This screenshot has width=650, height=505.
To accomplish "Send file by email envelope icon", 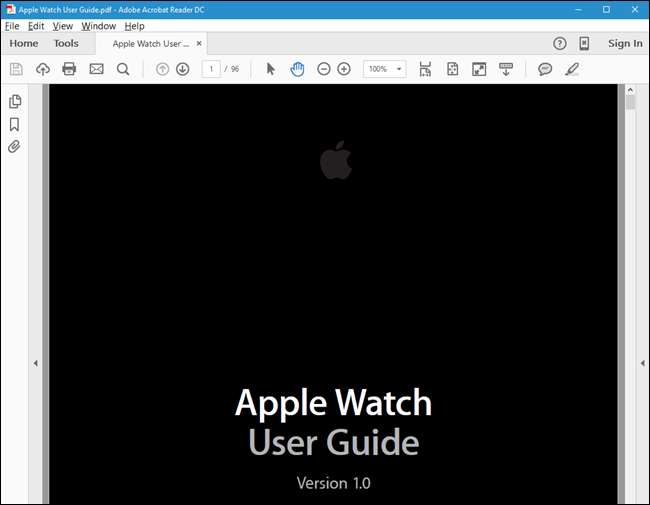I will (x=97, y=69).
